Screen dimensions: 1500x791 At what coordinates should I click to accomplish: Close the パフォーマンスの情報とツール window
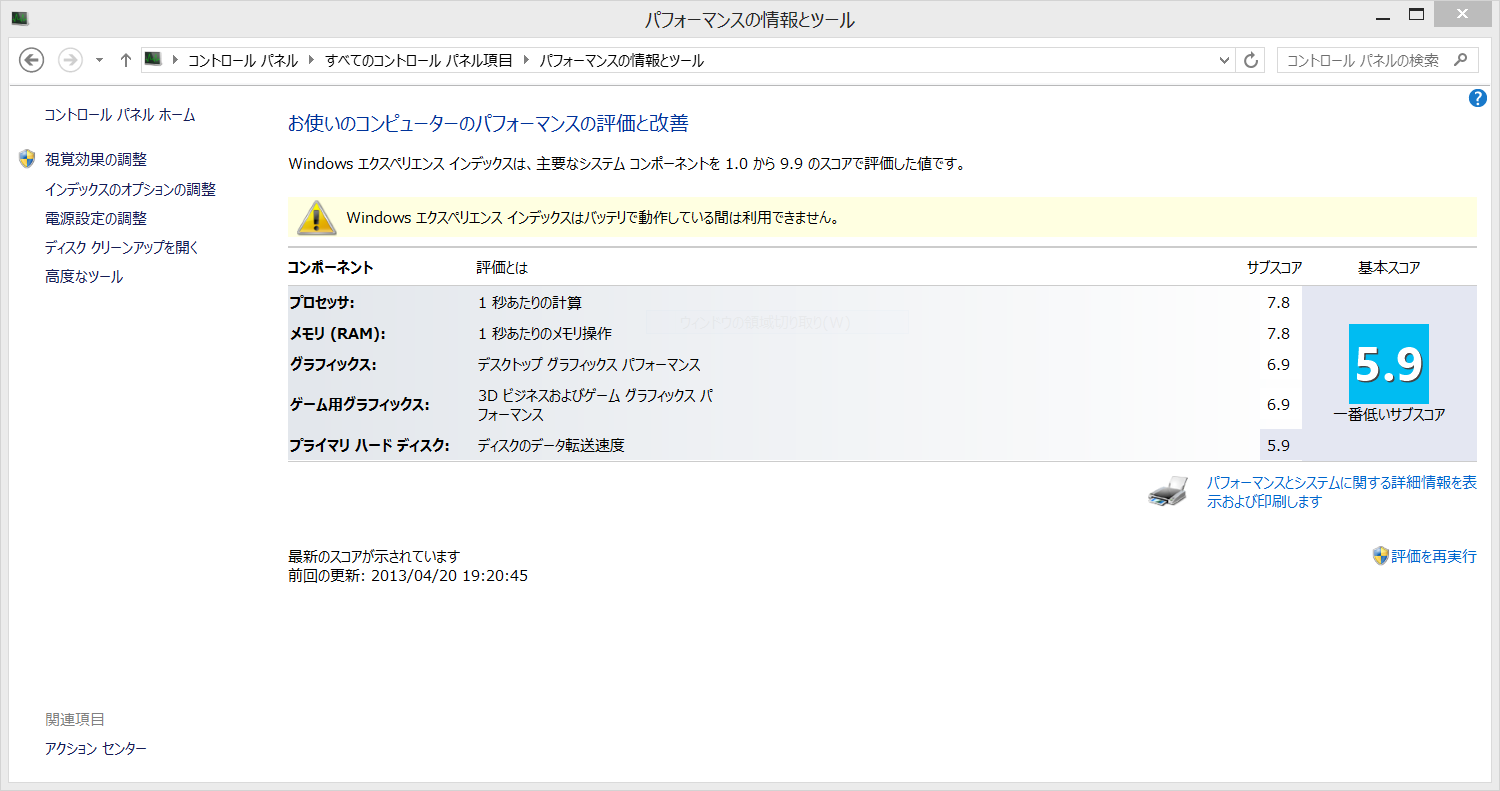click(x=1462, y=14)
